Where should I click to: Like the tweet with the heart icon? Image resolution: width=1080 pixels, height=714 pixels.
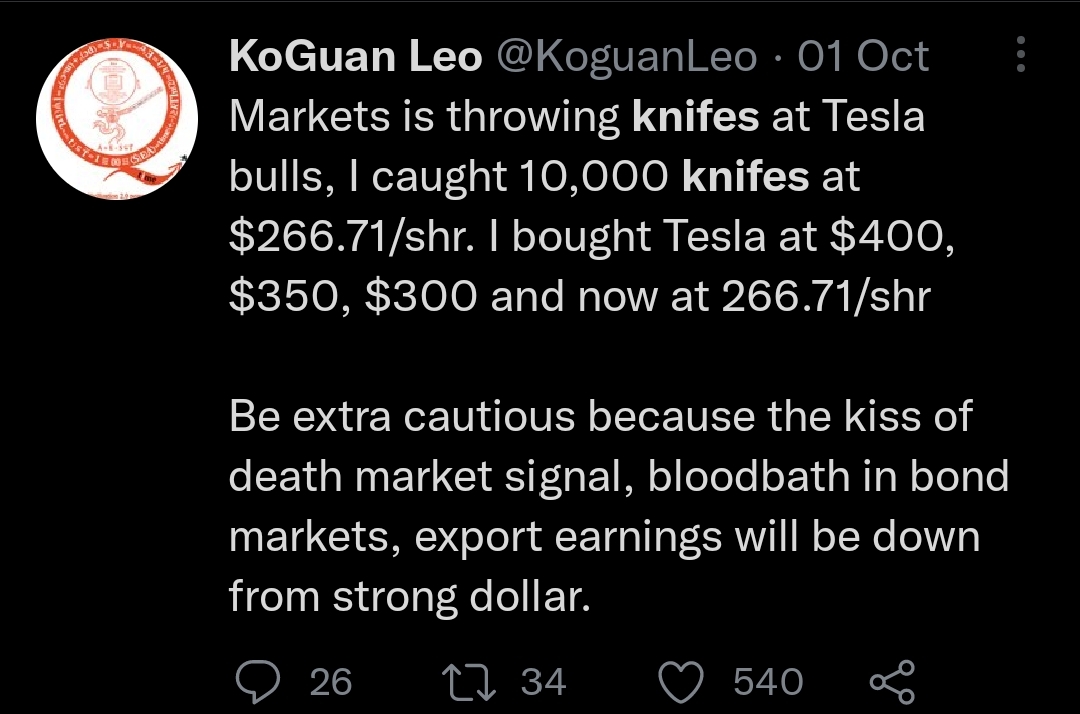(x=685, y=681)
